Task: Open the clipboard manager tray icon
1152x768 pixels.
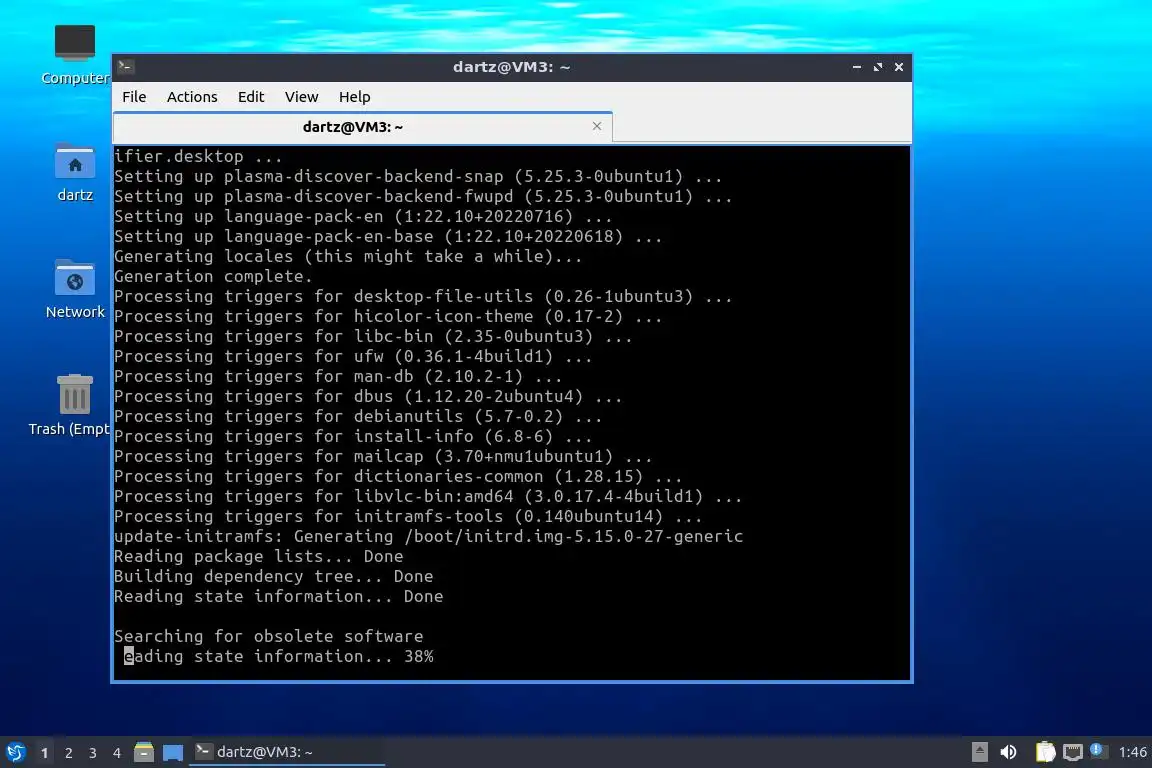Action: click(1045, 752)
